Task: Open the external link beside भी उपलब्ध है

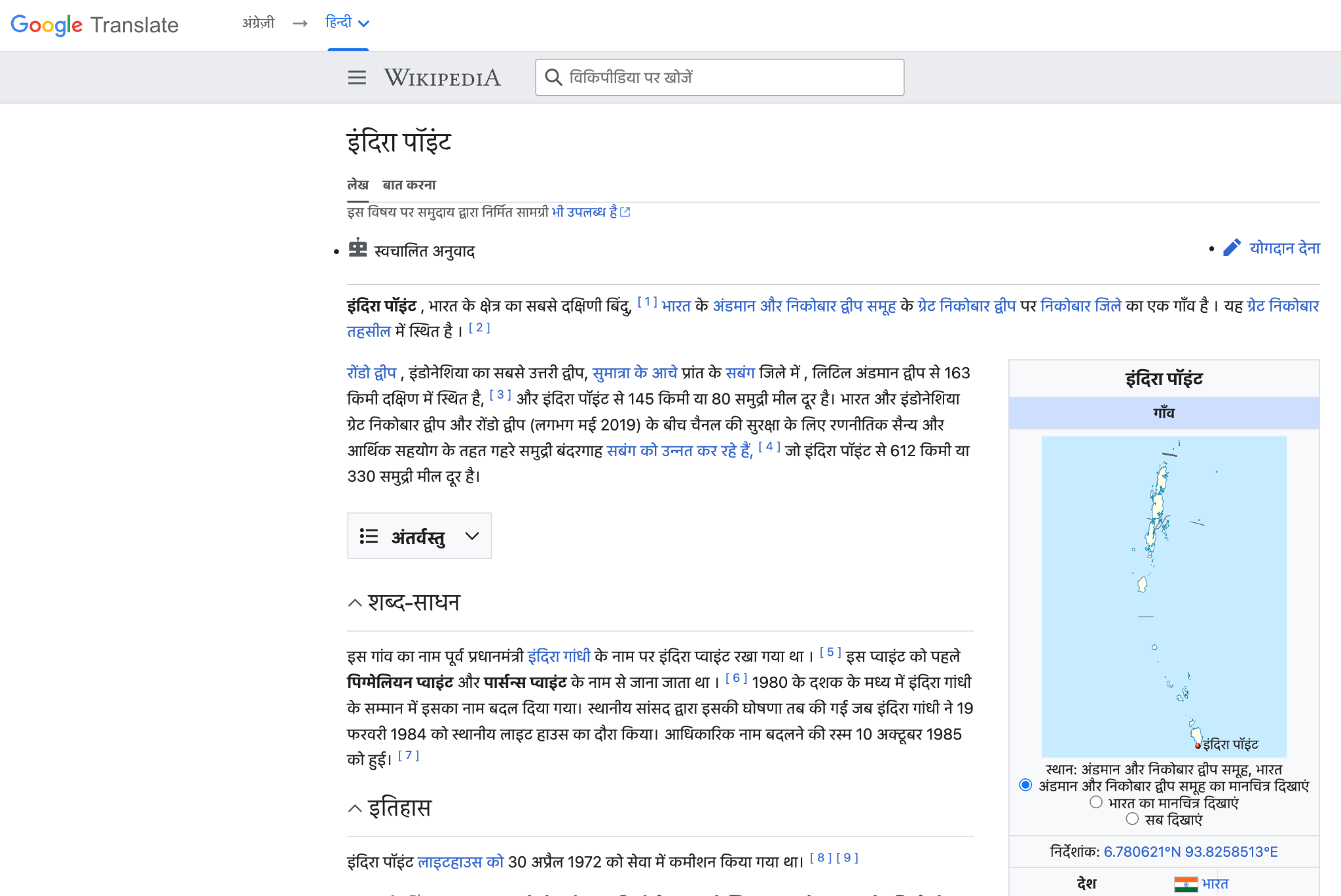Action: click(x=626, y=211)
